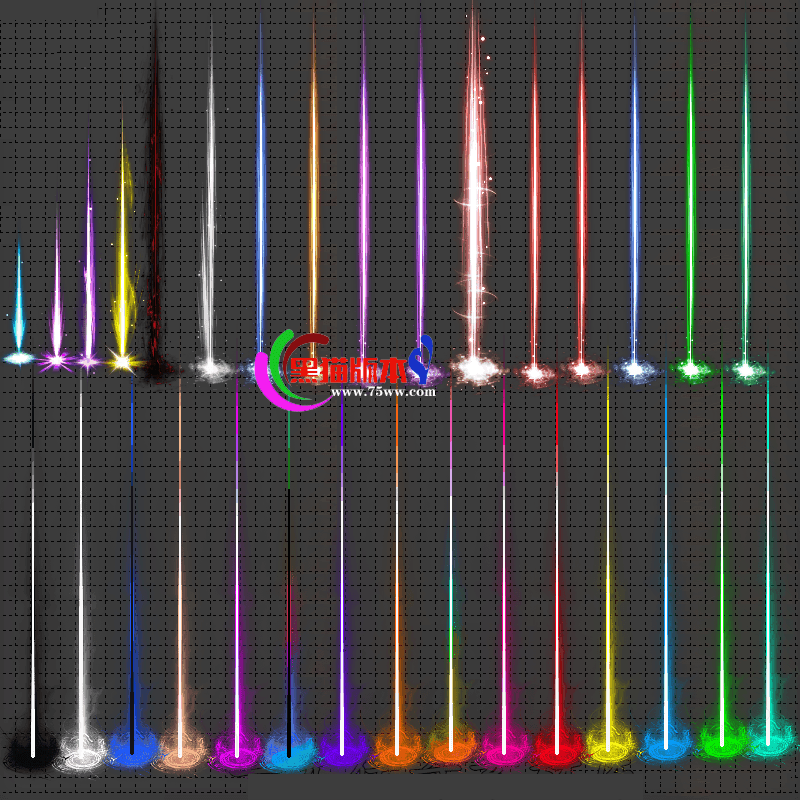
Task: Select the white beam with feathered burst base
Action: tap(80, 600)
